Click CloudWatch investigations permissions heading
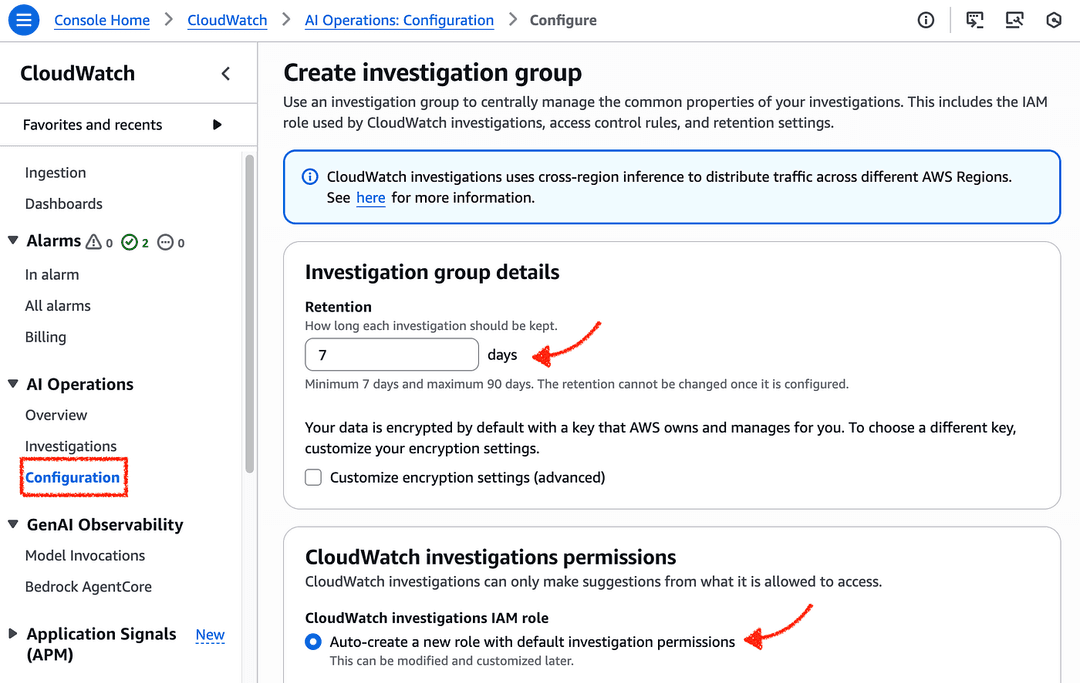 [x=490, y=556]
